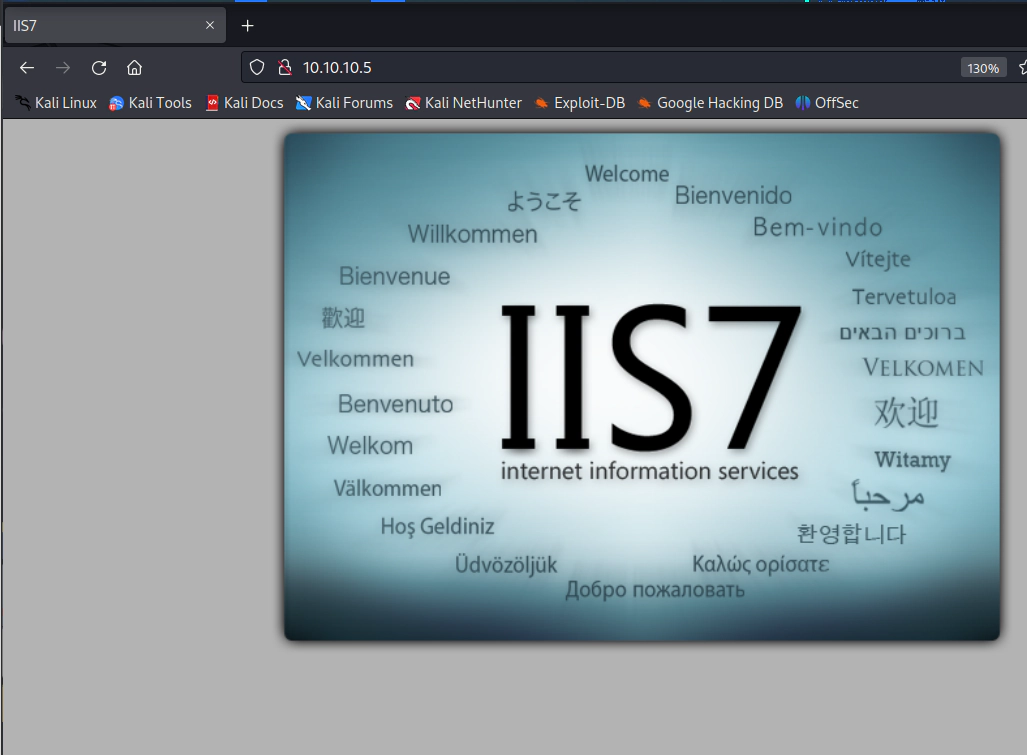Open the Exploit-DB bookmark

pos(580,103)
